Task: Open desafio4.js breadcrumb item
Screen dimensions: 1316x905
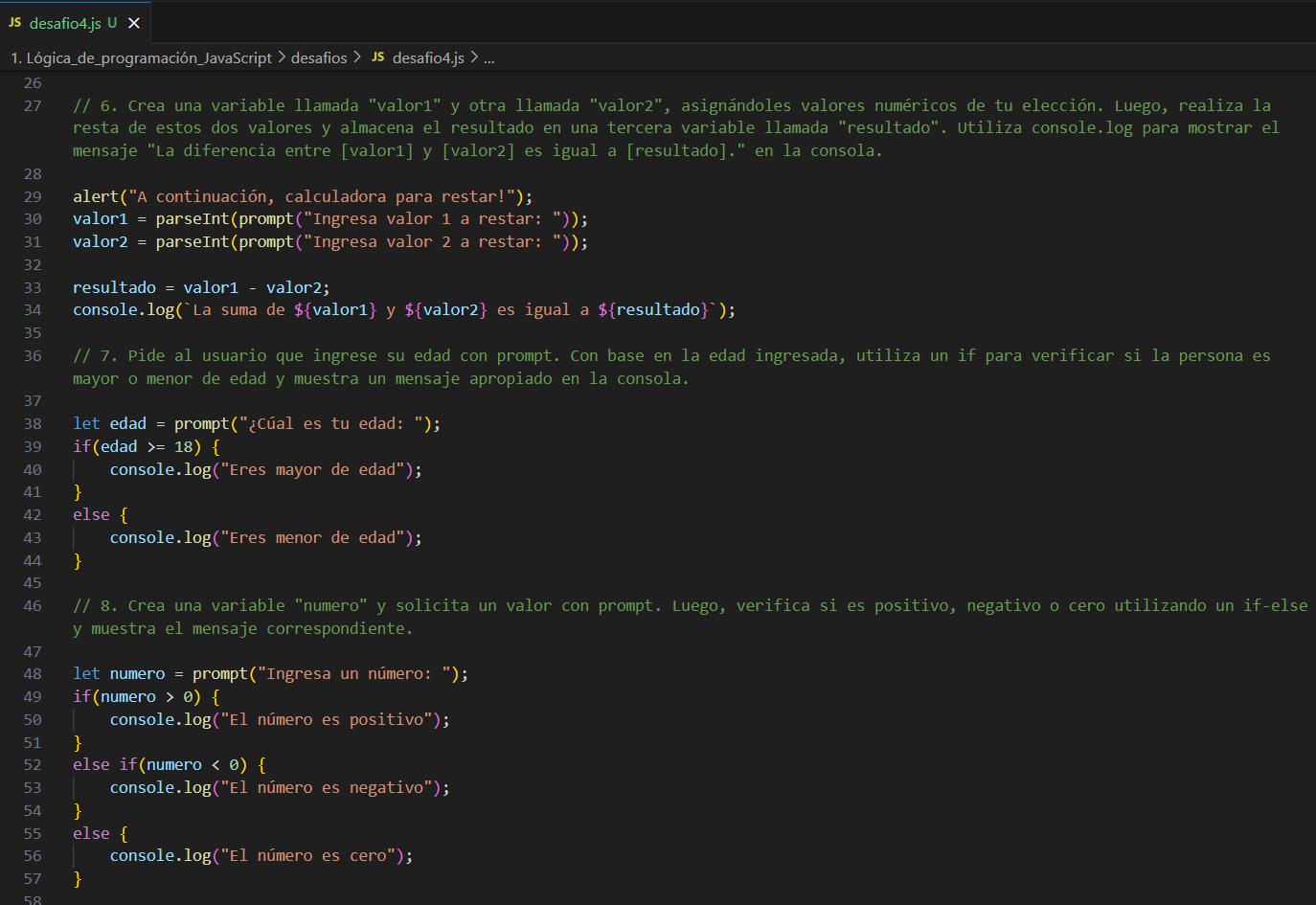Action: 428,57
